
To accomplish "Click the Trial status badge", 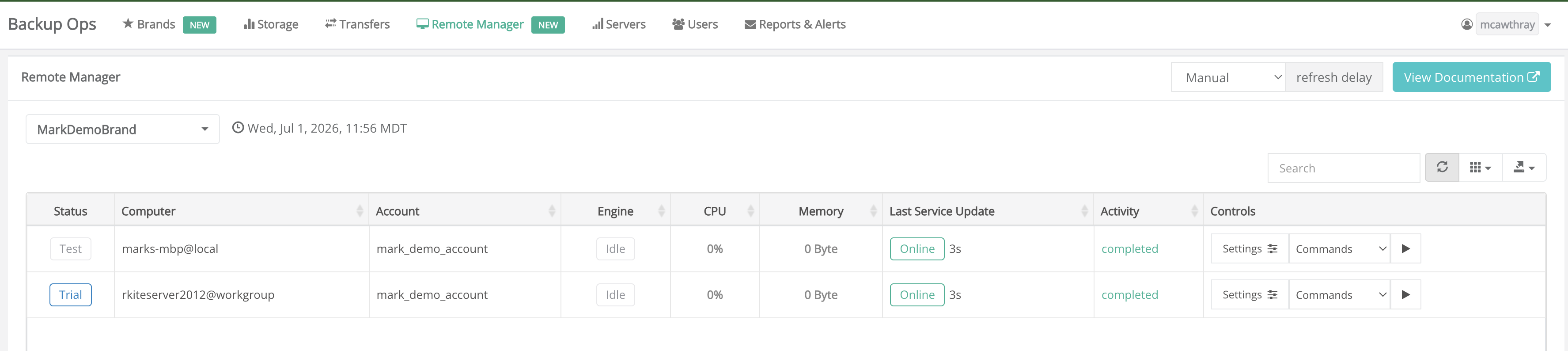I will coord(71,295).
